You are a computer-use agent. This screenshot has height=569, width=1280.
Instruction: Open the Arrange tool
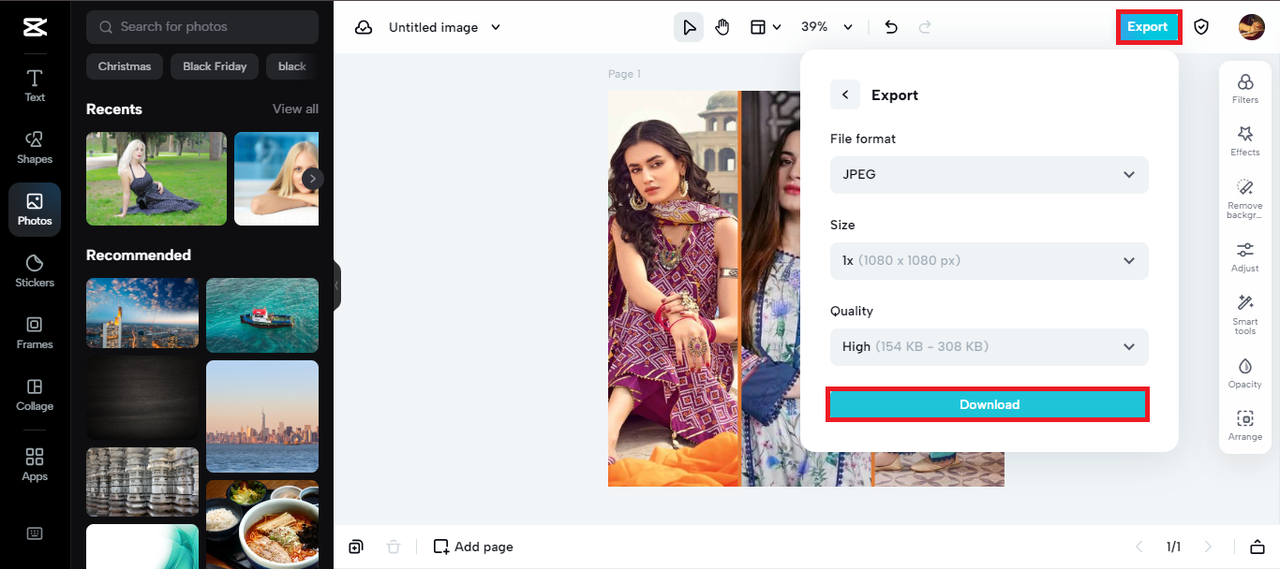(1245, 425)
